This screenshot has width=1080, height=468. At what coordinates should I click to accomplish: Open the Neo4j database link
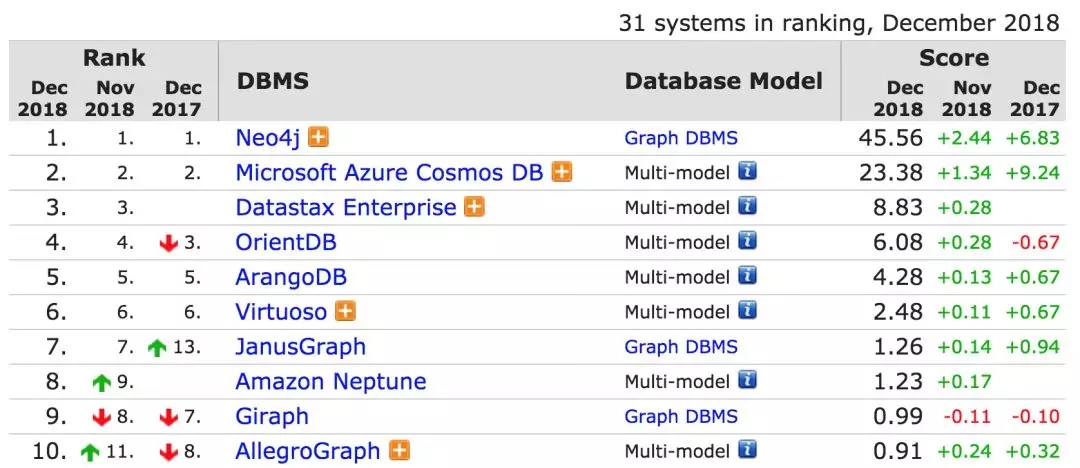pos(268,138)
